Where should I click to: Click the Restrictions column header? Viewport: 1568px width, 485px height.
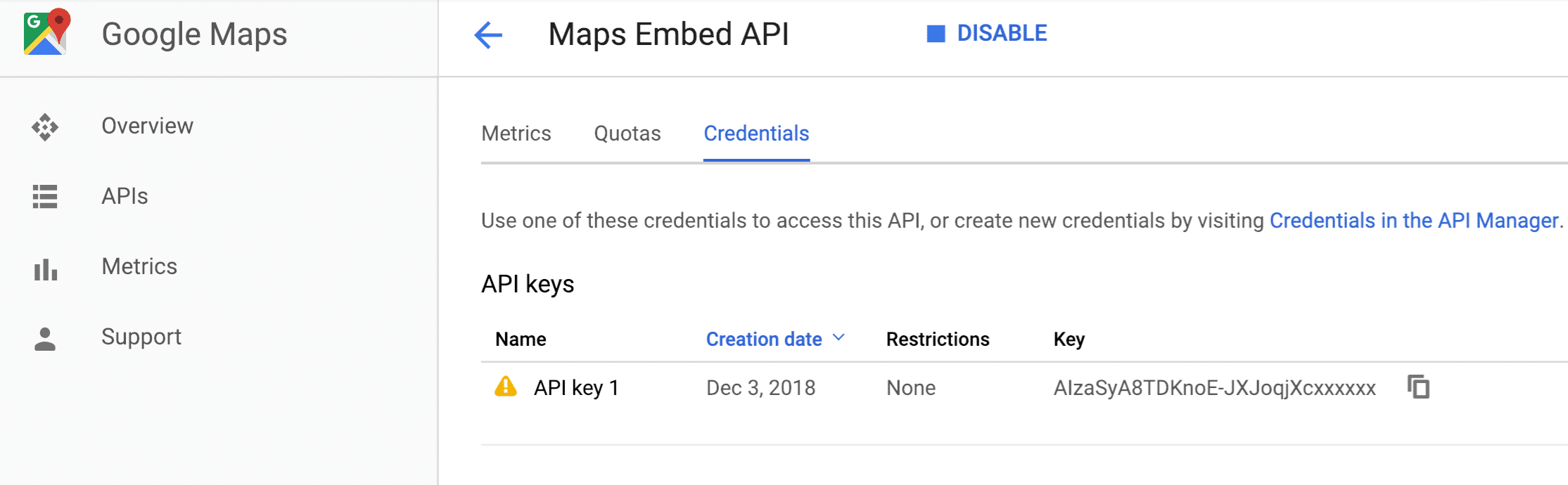pyautogui.click(x=938, y=338)
